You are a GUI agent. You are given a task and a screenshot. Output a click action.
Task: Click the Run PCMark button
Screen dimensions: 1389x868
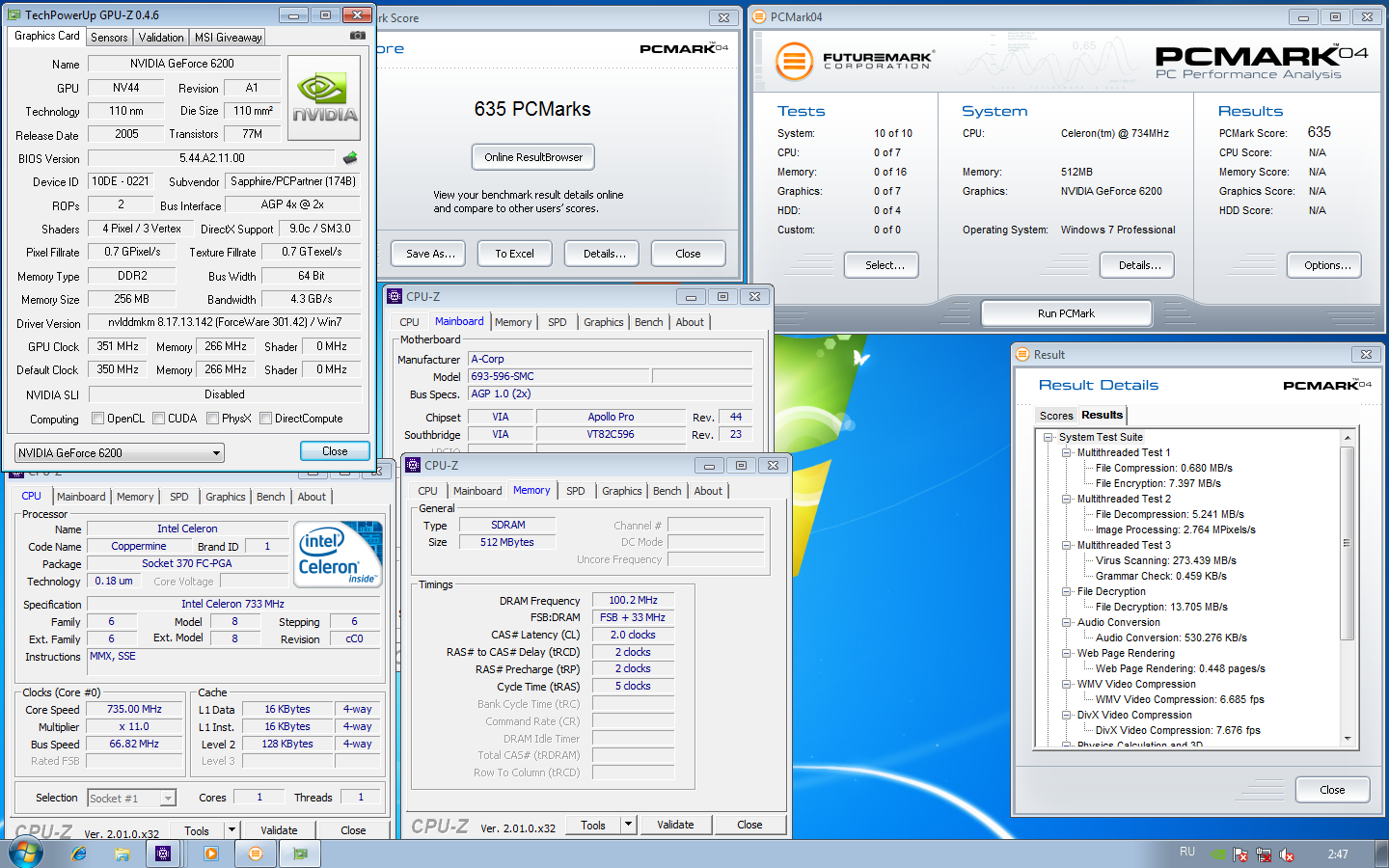pyautogui.click(x=1066, y=313)
